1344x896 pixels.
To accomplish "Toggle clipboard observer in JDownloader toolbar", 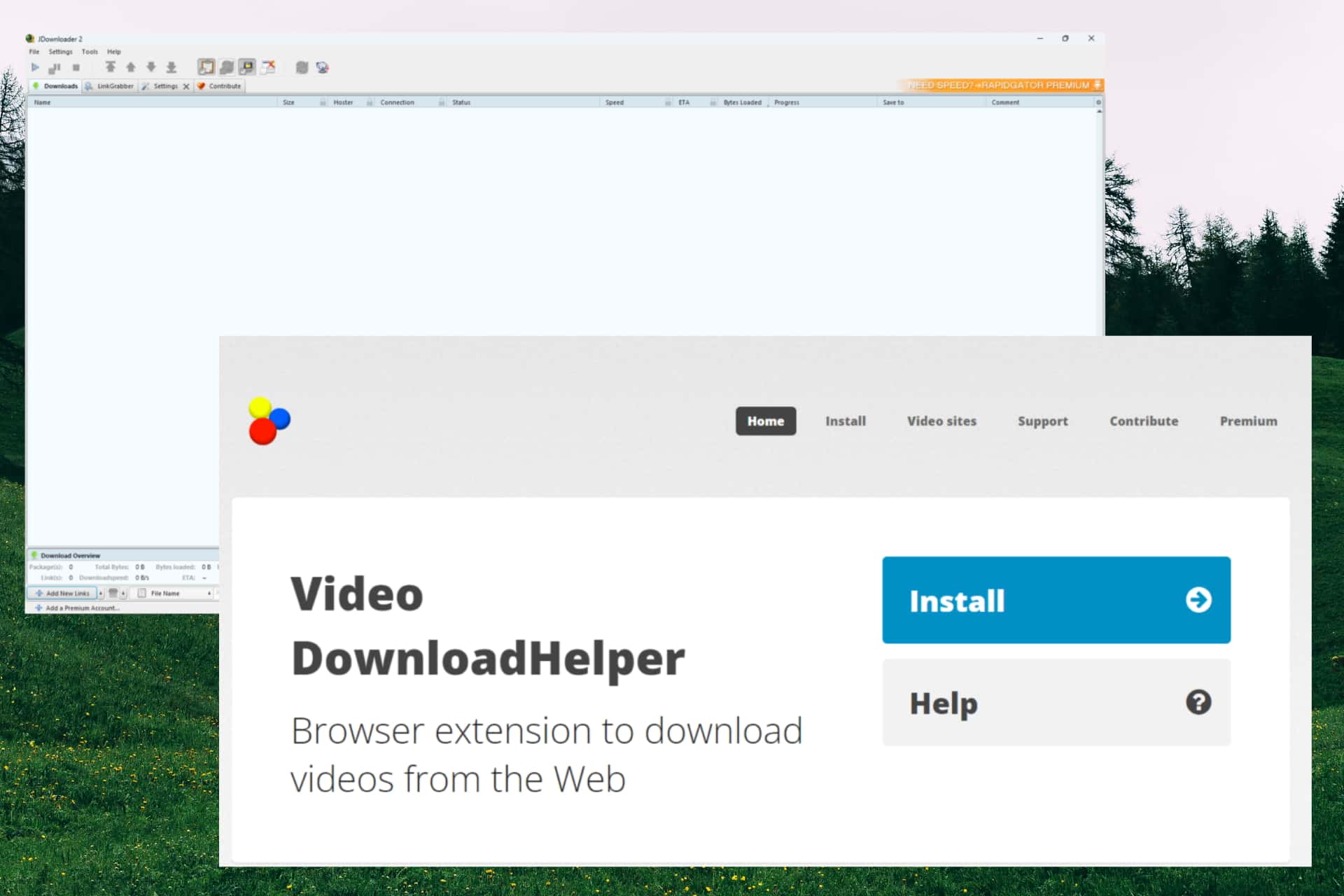I will point(206,67).
